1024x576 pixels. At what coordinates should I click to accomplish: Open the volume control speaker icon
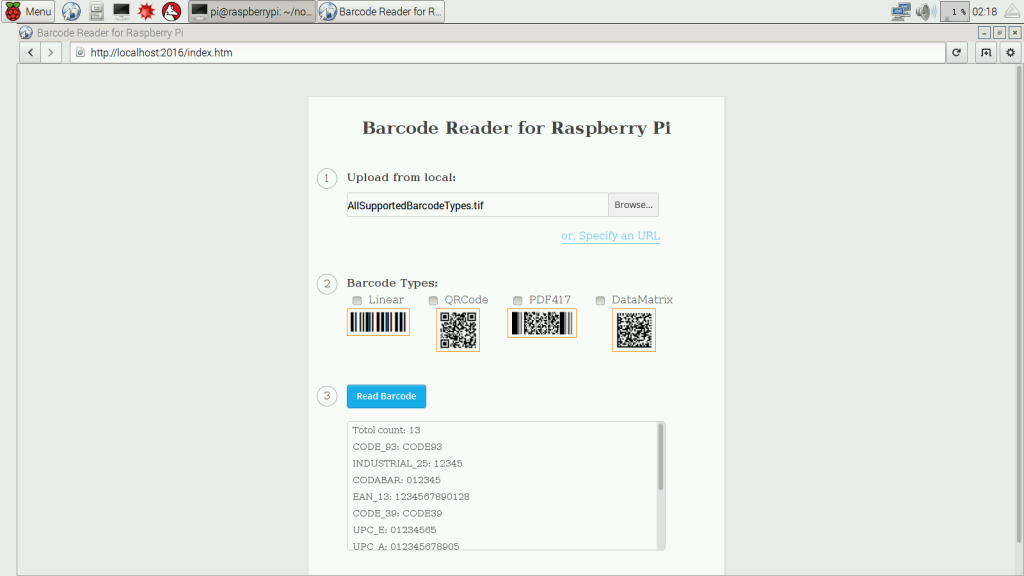click(924, 12)
